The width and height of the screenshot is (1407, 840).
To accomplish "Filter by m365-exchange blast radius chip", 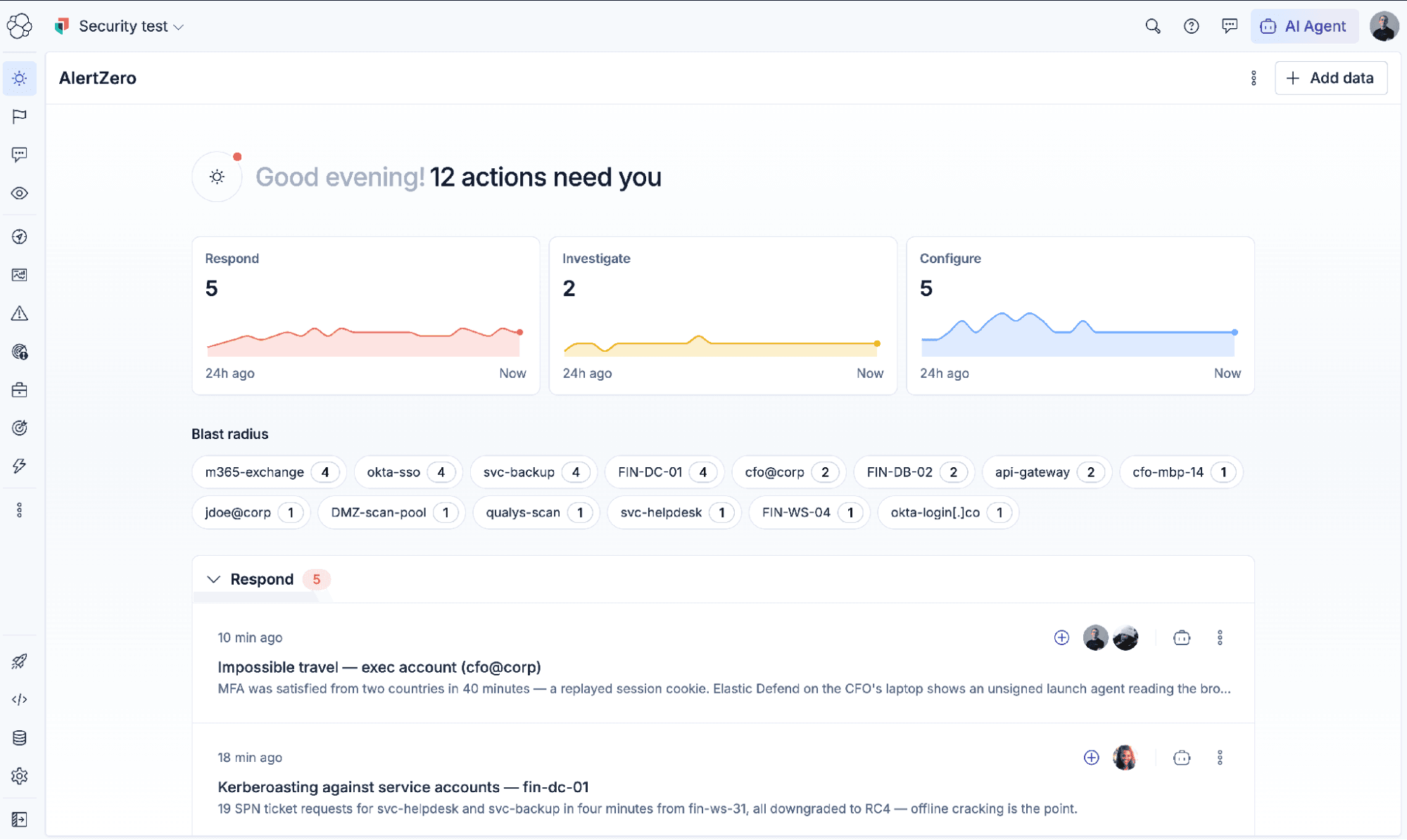I will click(x=269, y=472).
